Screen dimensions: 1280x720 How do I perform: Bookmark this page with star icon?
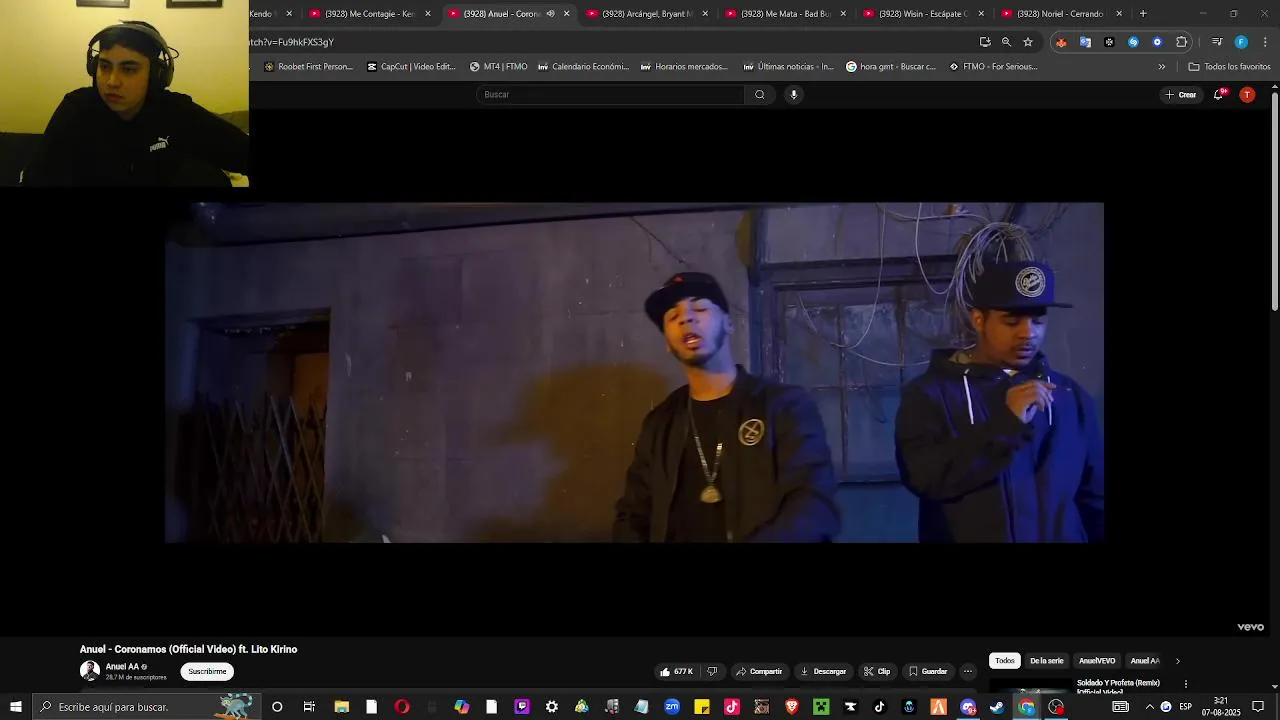(1027, 42)
